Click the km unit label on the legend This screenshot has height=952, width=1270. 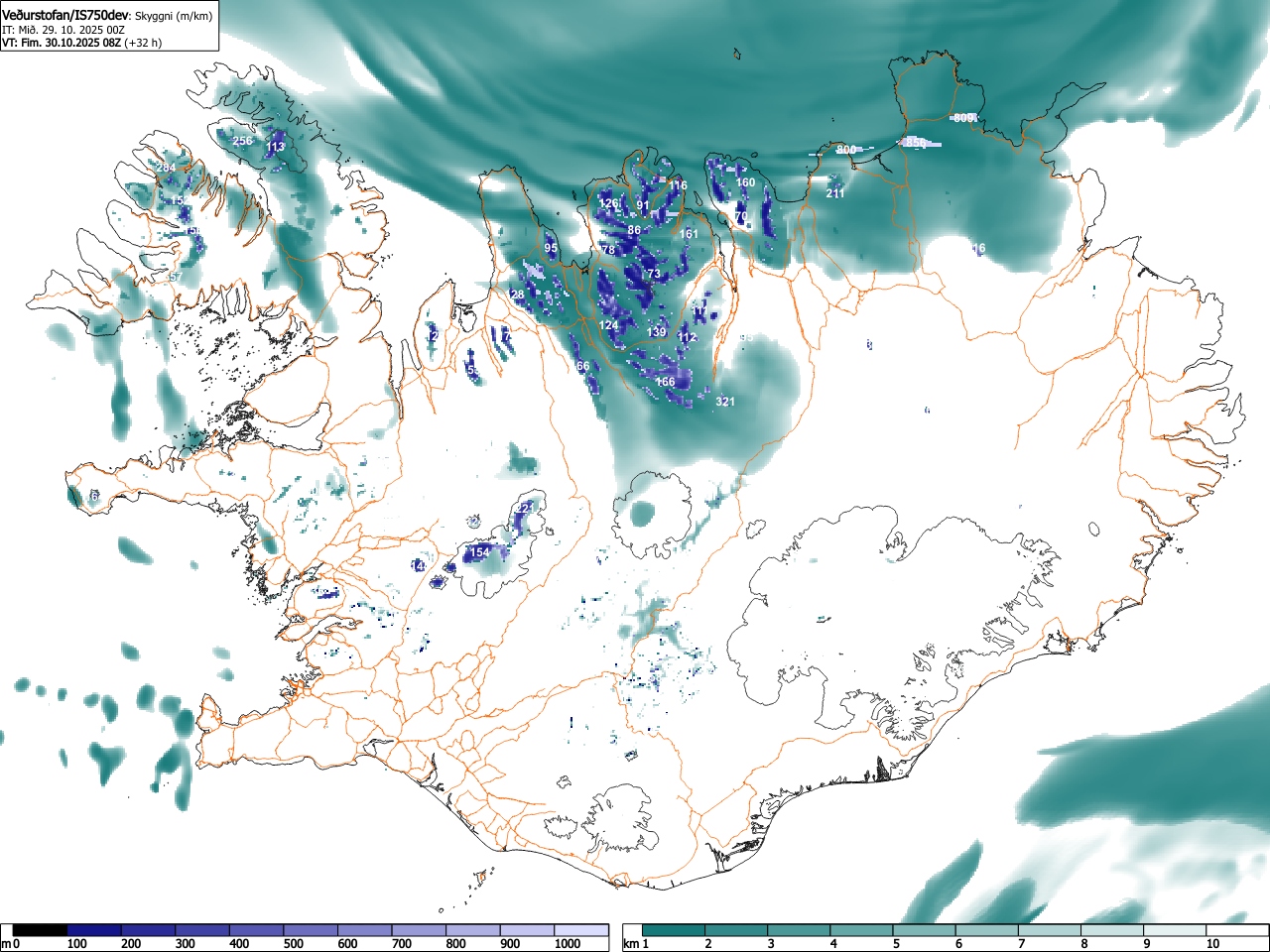[630, 944]
